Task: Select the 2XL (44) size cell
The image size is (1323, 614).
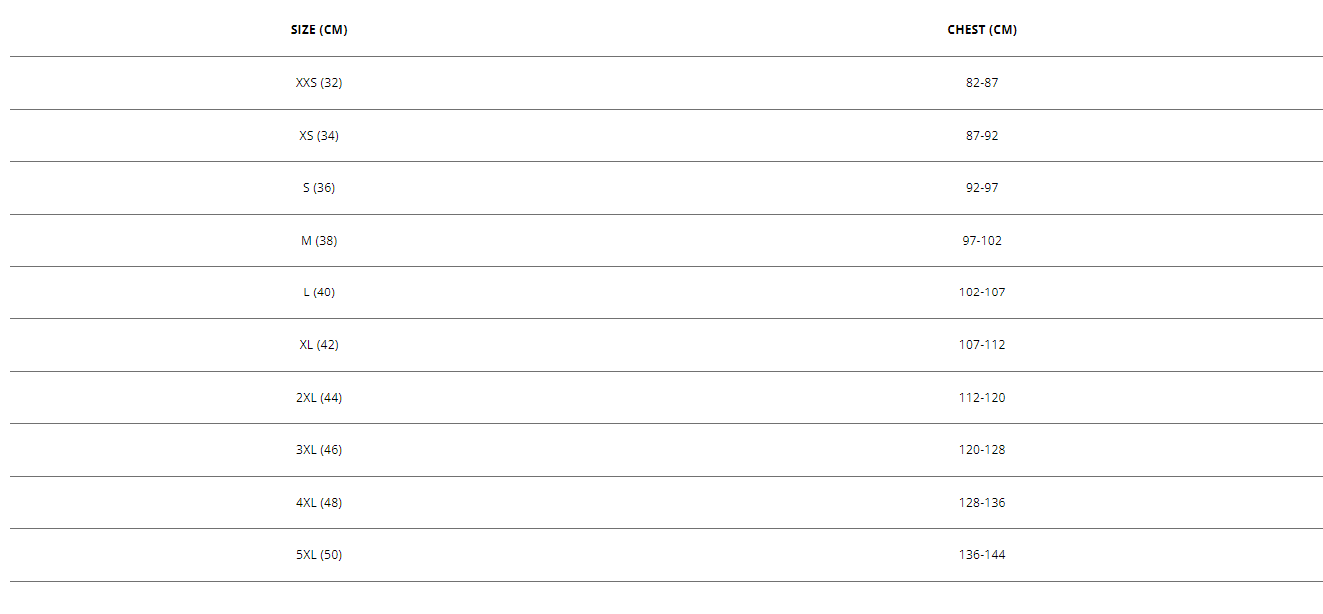Action: [x=319, y=397]
